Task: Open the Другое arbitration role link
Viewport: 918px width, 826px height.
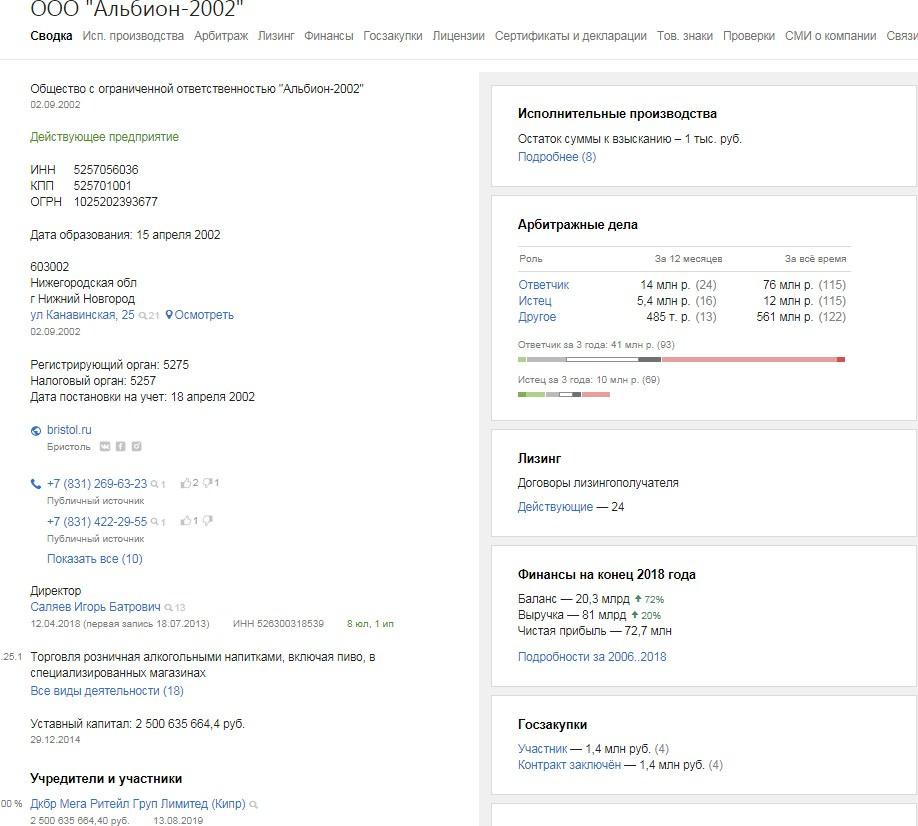Action: 537,317
